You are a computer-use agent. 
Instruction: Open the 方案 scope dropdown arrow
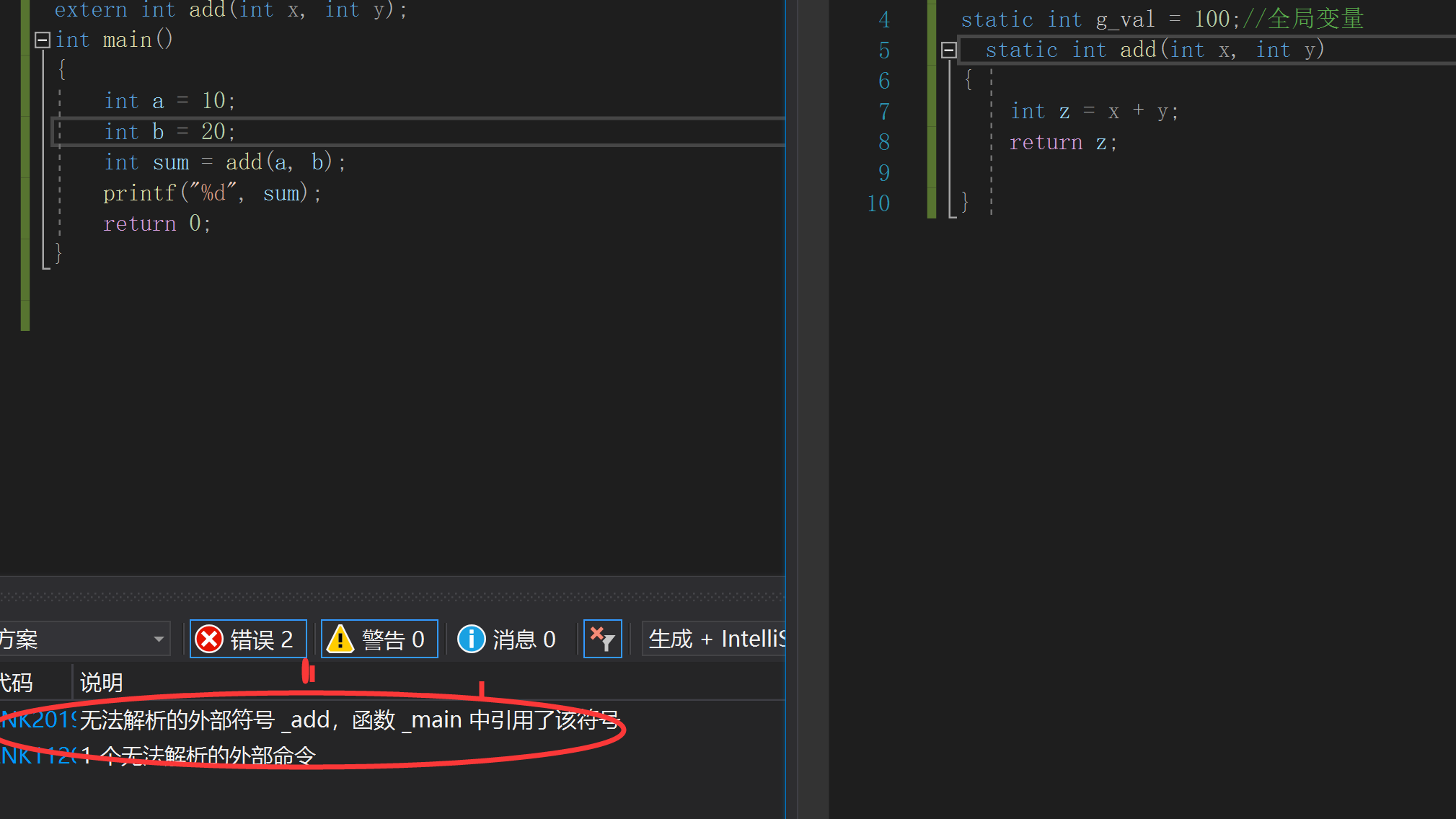(159, 639)
